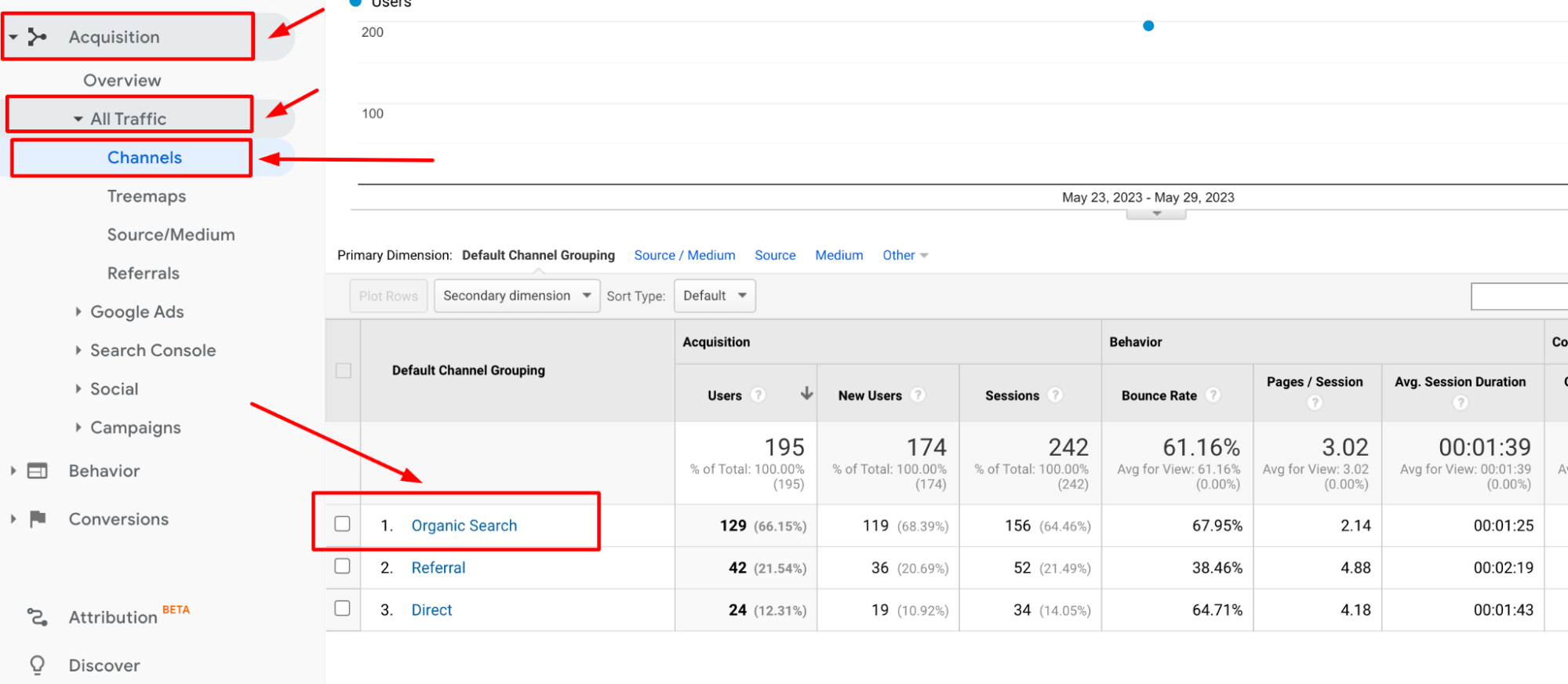Sort by Pages / Session column header
The width and height of the screenshot is (1568, 684).
1315,381
